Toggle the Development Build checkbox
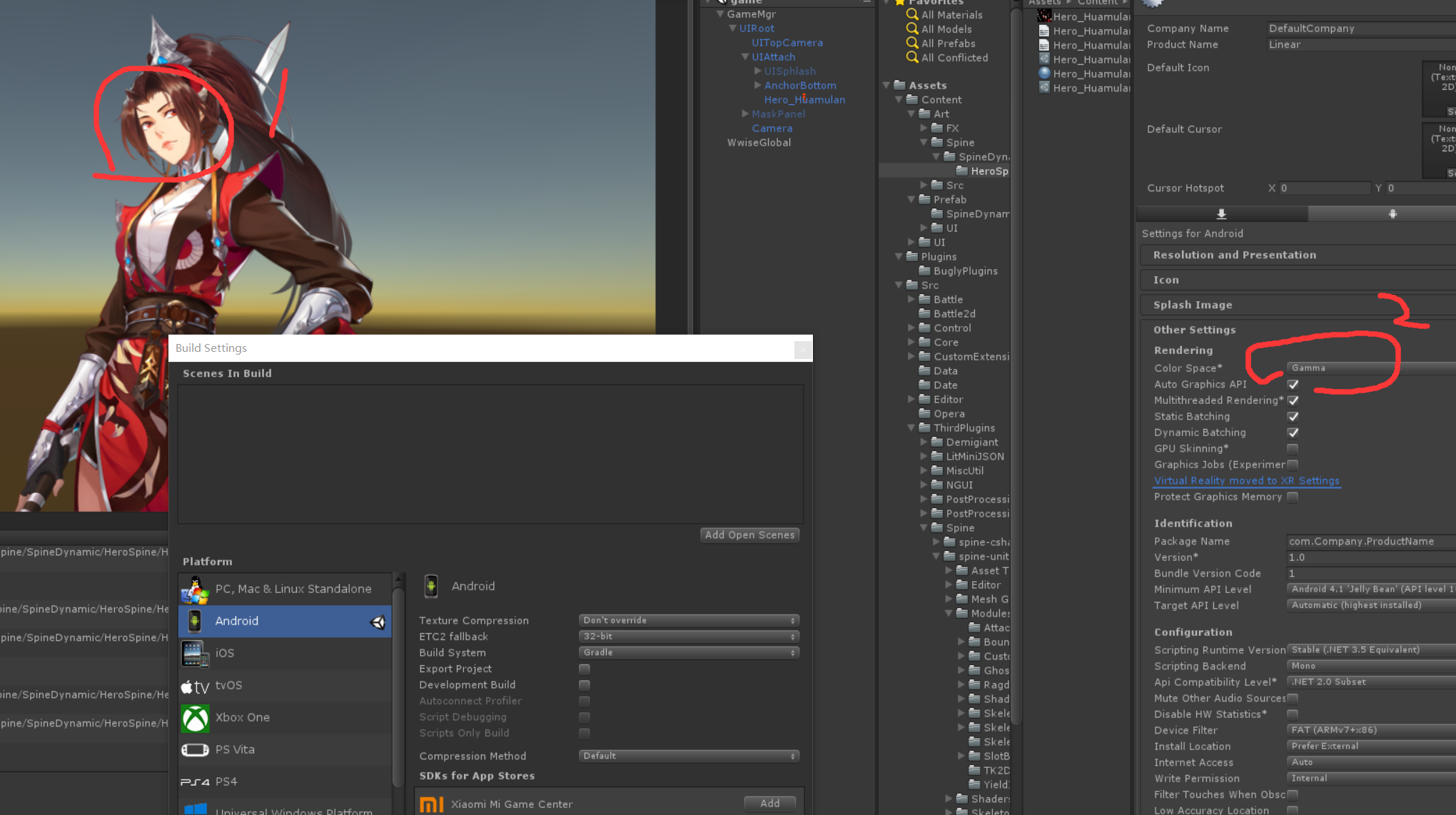Screen dimensions: 1456x815 click(x=583, y=685)
